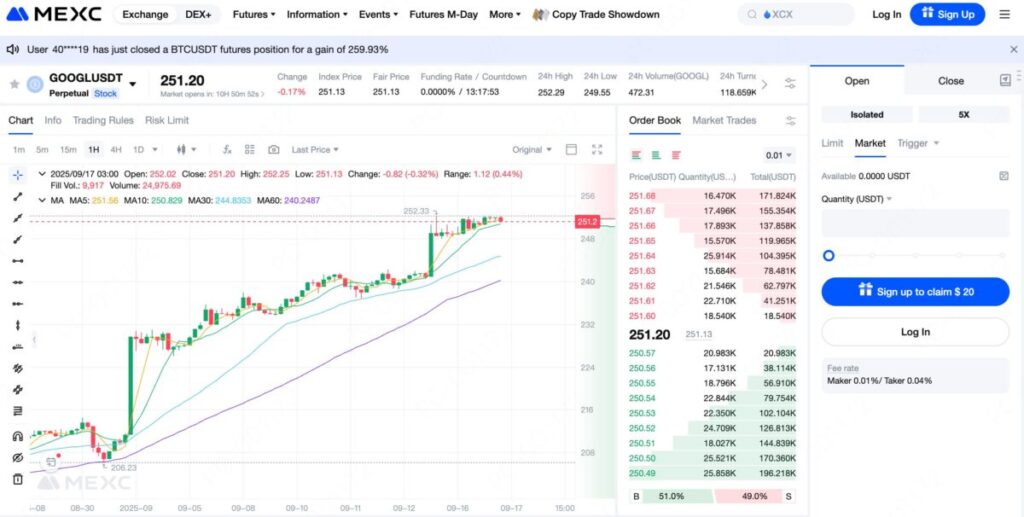Expand the 0.01 price precision dropdown
The image size is (1024, 517).
tap(779, 155)
